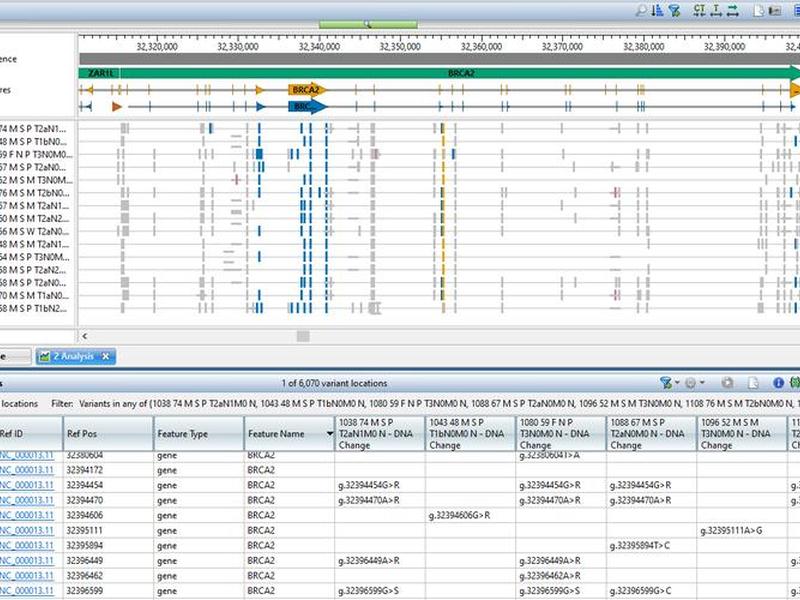Click the blue info icon in variants toolbar
800x600 pixels.
click(778, 383)
